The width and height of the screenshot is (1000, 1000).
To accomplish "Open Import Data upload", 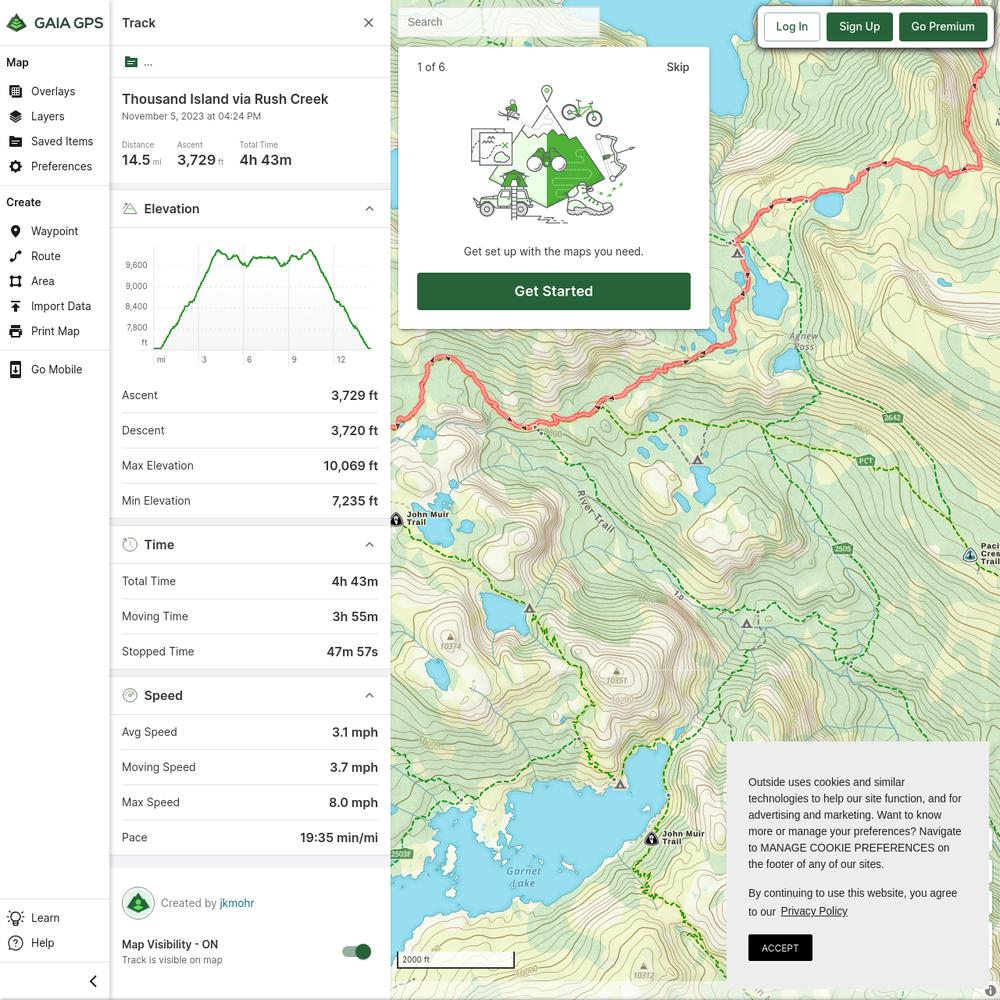I will click(x=50, y=306).
